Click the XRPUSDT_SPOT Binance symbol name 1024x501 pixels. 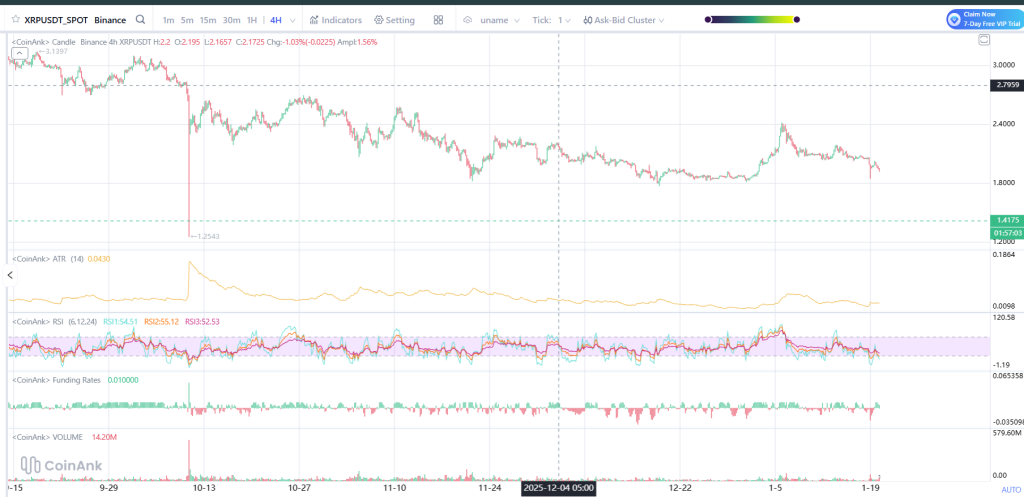pos(75,20)
